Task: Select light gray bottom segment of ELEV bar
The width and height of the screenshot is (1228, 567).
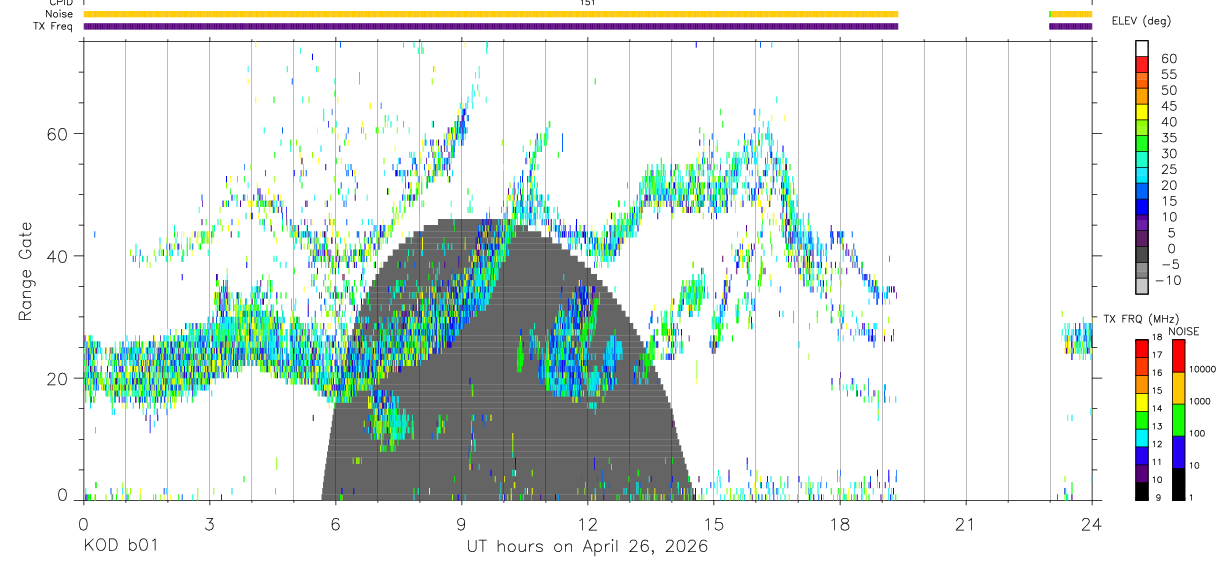Action: click(x=1142, y=285)
